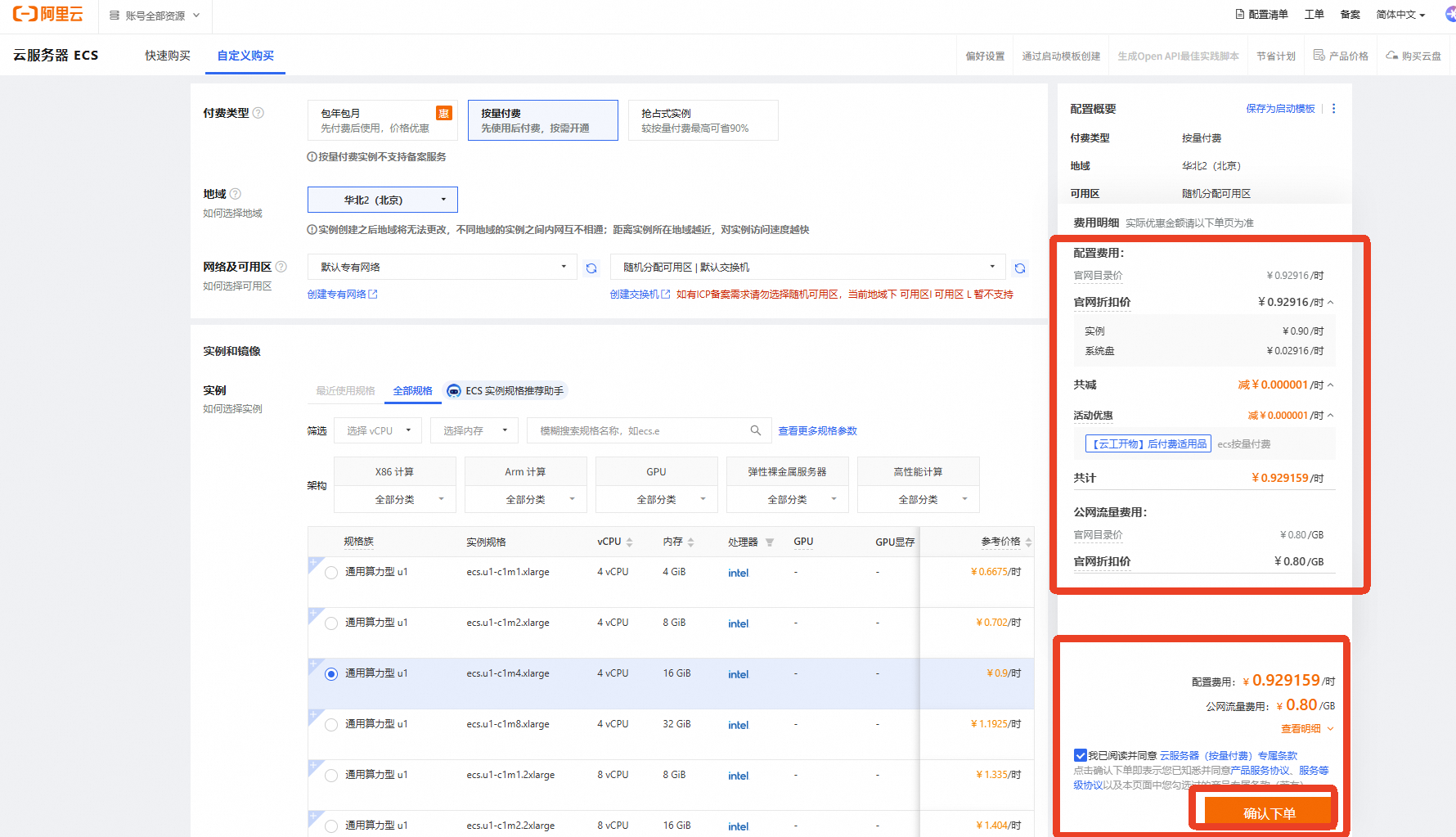Filter the 处理器 column
The height and width of the screenshot is (837, 1456).
click(x=770, y=542)
